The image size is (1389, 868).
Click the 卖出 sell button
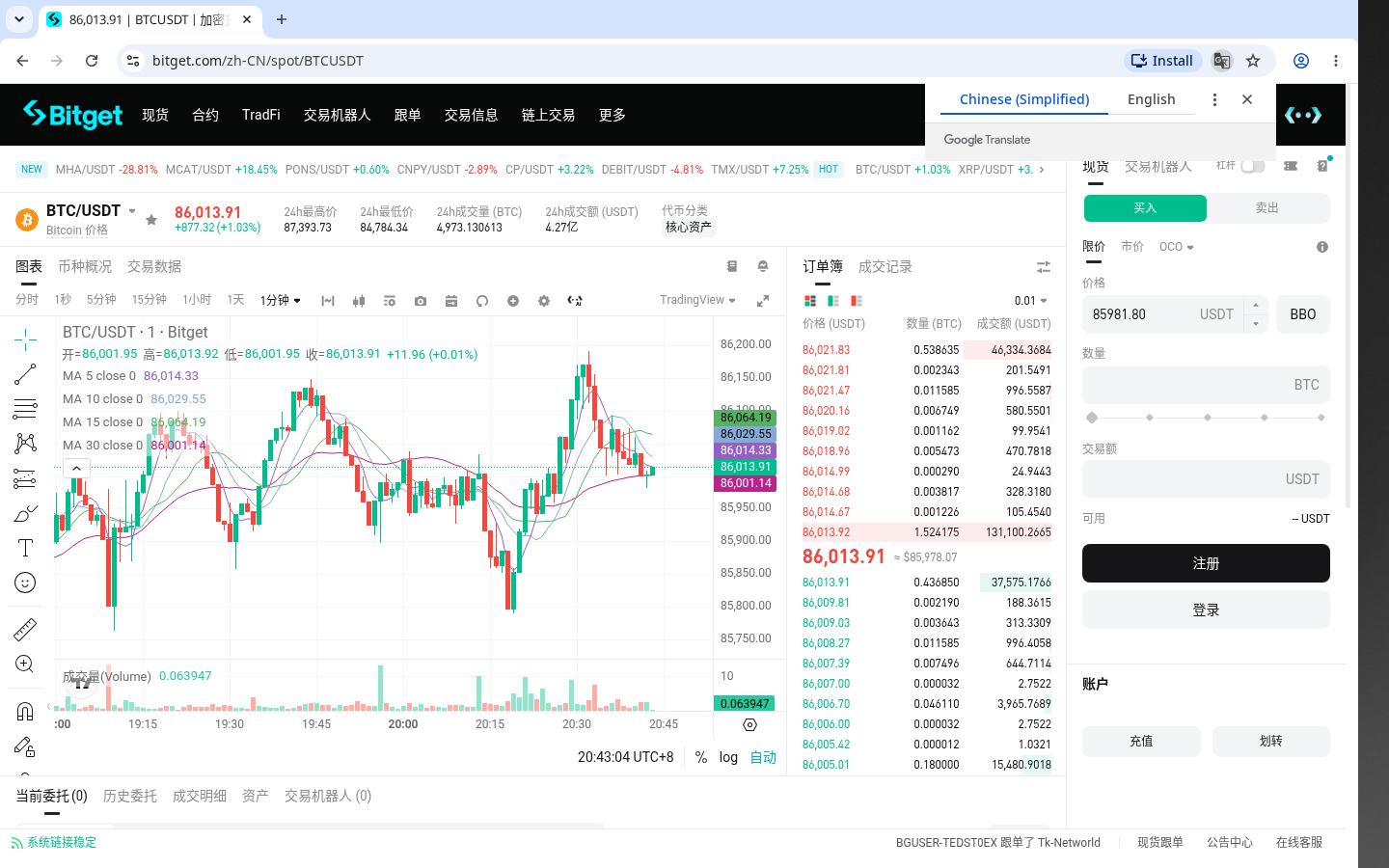coord(1267,208)
